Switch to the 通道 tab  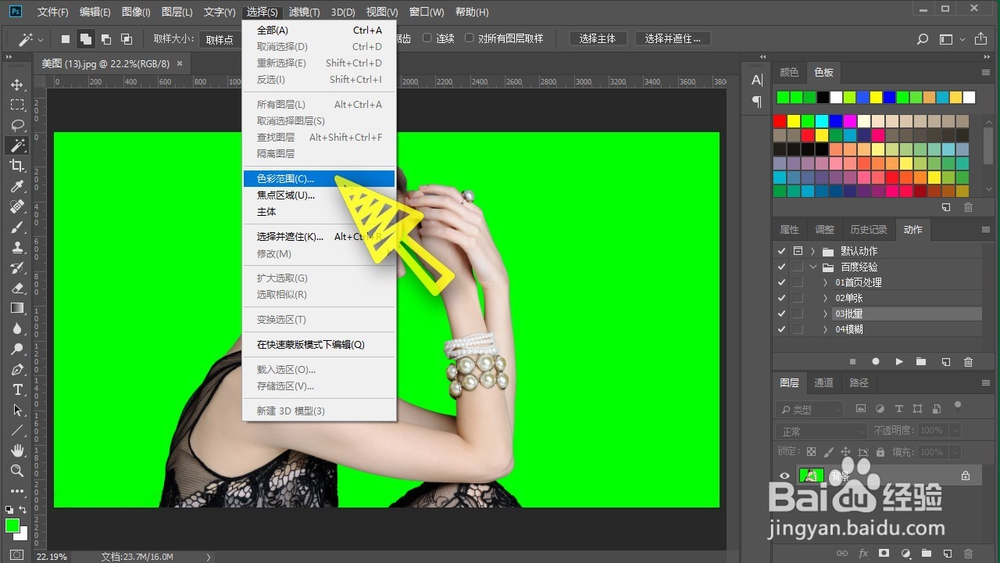click(823, 383)
